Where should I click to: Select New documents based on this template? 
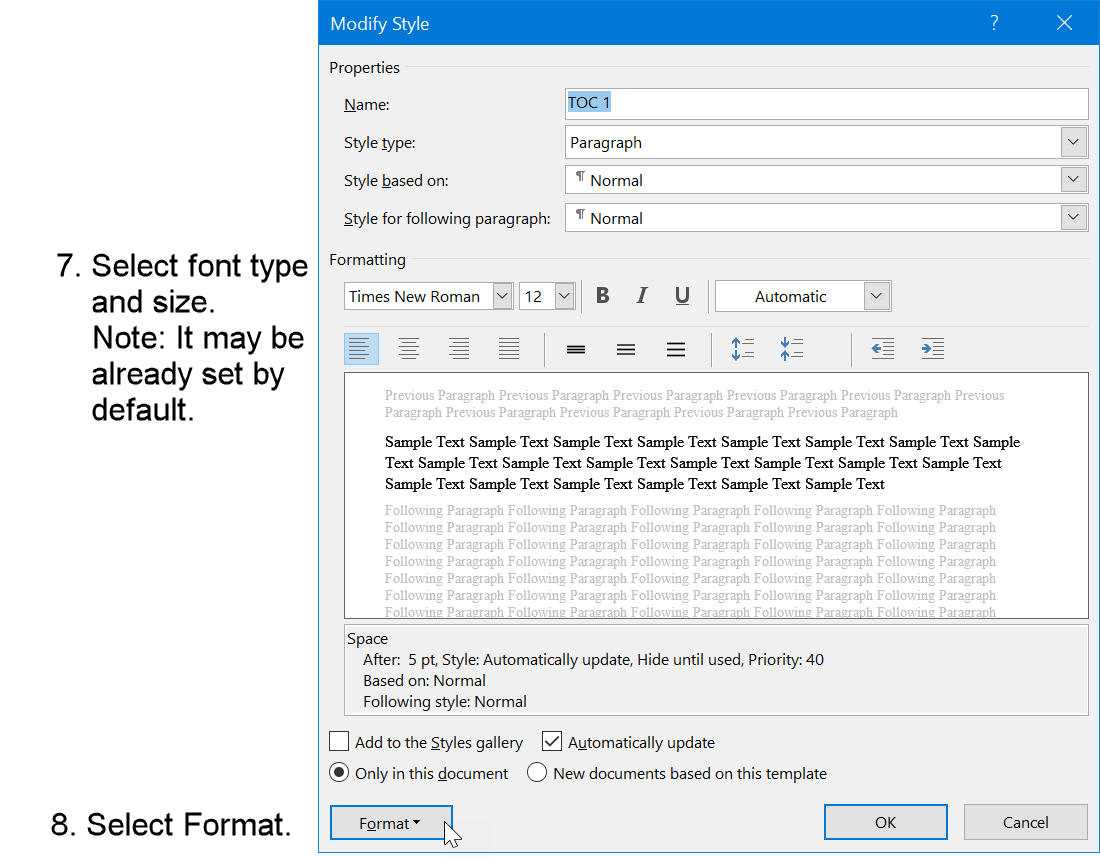tap(537, 772)
